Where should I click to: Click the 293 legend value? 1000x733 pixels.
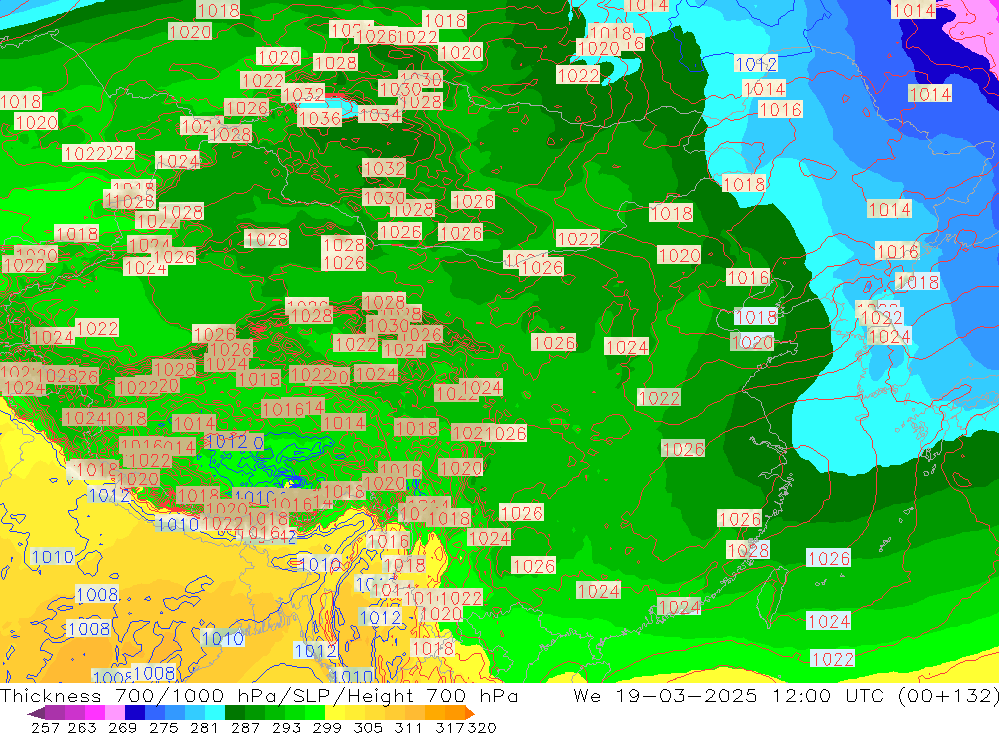(286, 727)
